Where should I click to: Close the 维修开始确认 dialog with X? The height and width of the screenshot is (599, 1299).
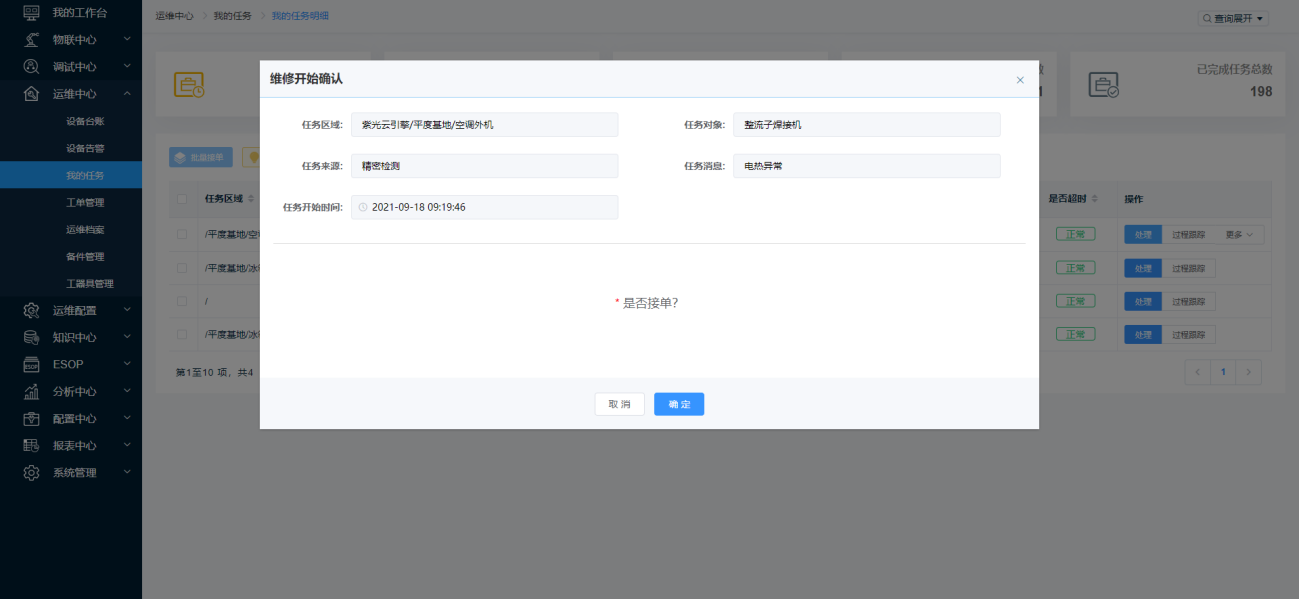(x=1020, y=80)
